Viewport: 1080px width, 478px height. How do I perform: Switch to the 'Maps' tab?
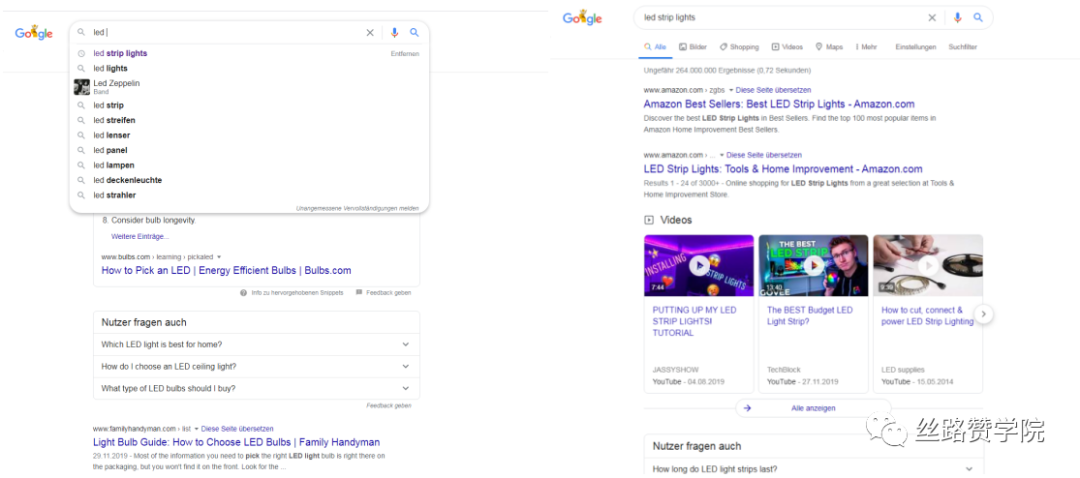click(829, 47)
